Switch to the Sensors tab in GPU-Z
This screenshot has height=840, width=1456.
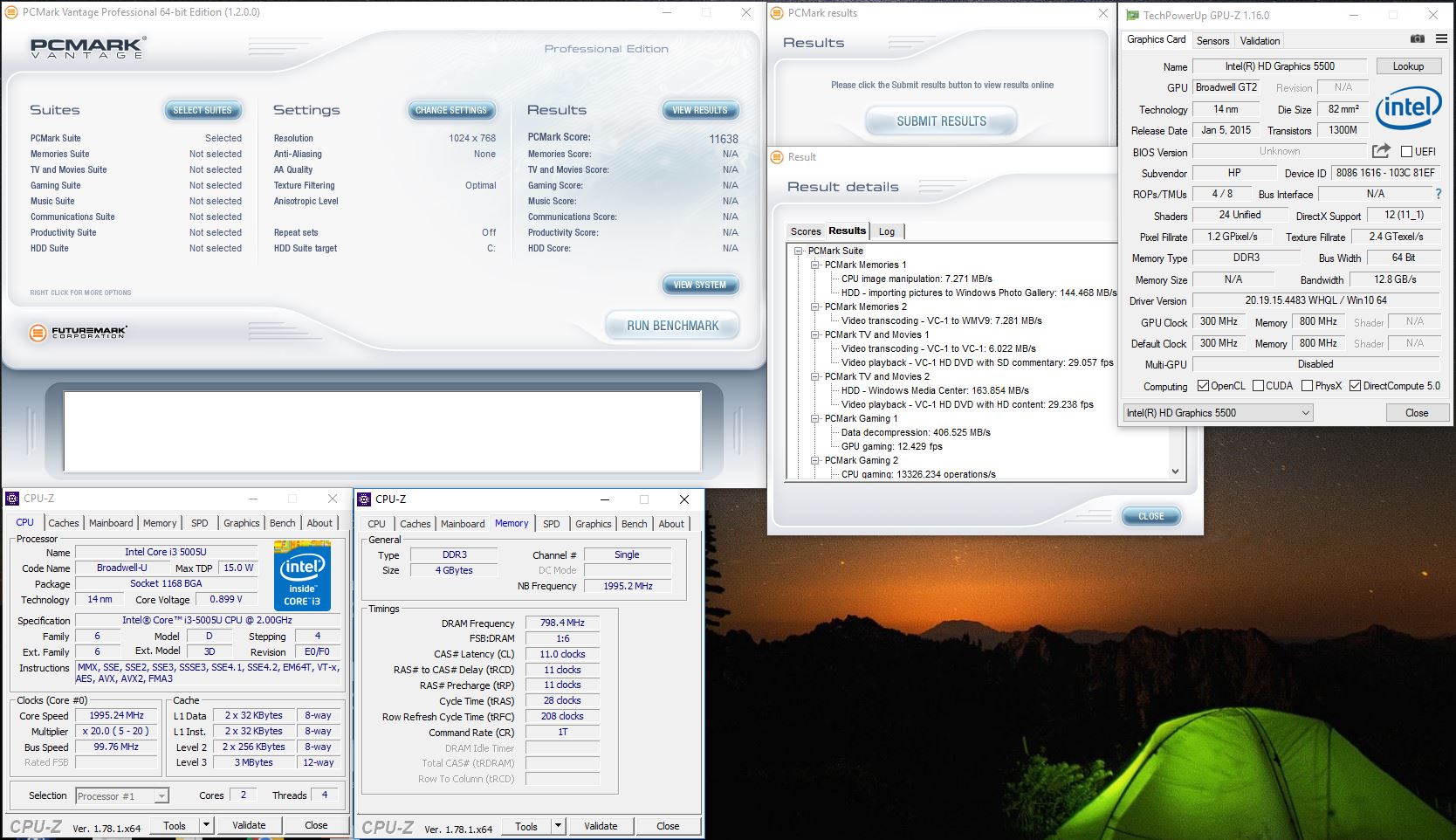click(x=1212, y=40)
